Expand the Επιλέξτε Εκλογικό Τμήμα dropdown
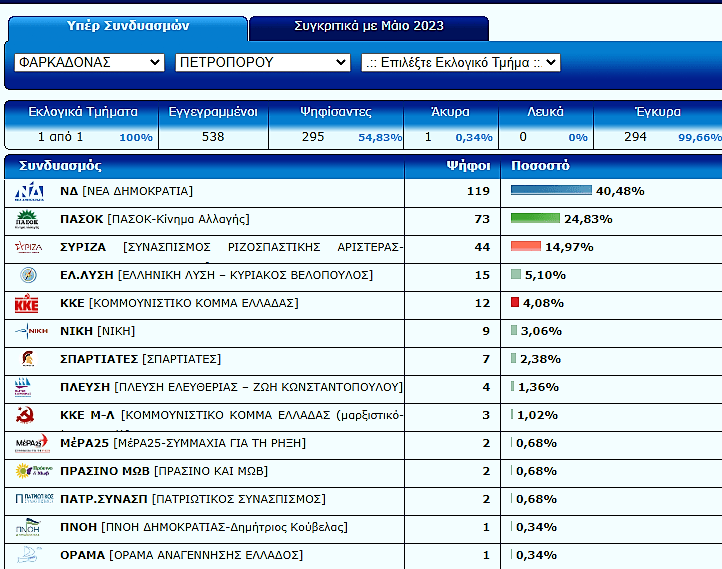722x569 pixels. (x=460, y=63)
